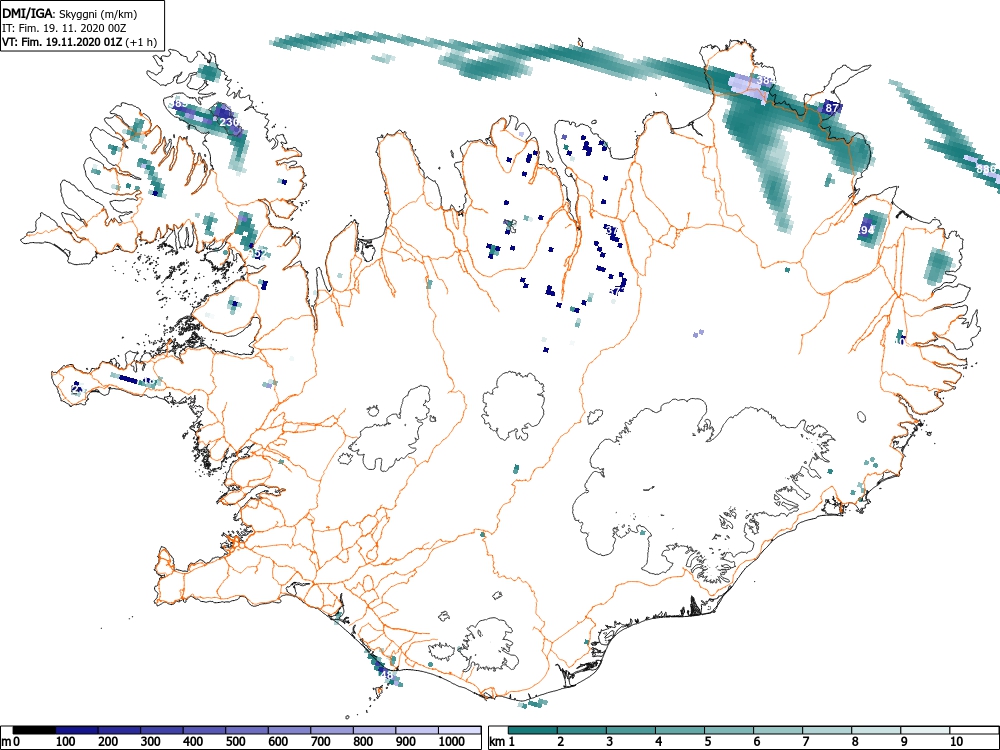The image size is (1000, 750).
Task: Click the 600–700 m lavender legend swatch
Action: 290,730
